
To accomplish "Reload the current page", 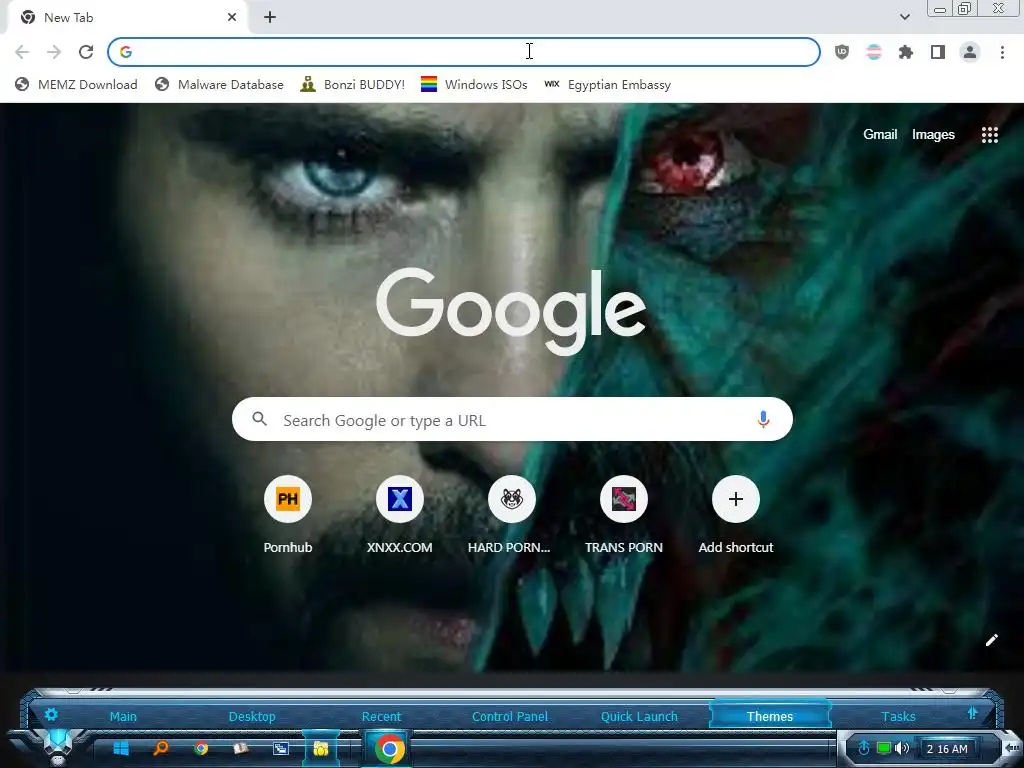I will click(86, 52).
